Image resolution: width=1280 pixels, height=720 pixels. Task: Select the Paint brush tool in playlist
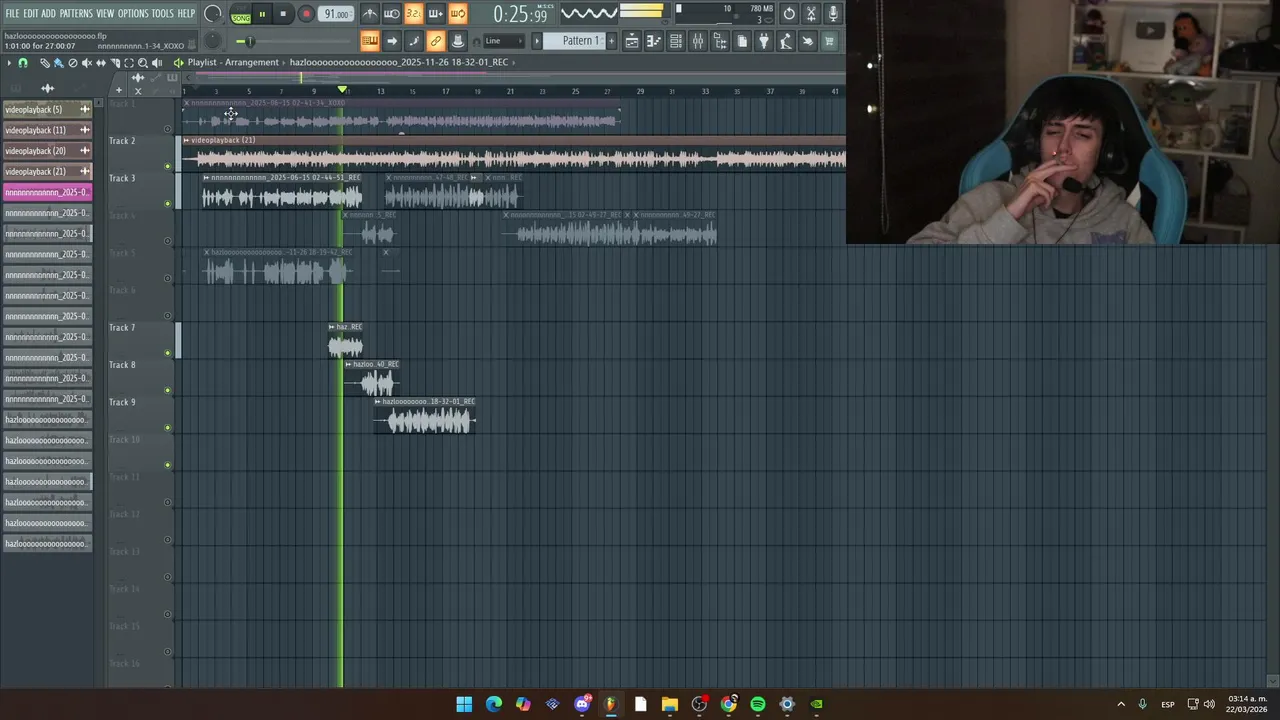click(x=58, y=63)
